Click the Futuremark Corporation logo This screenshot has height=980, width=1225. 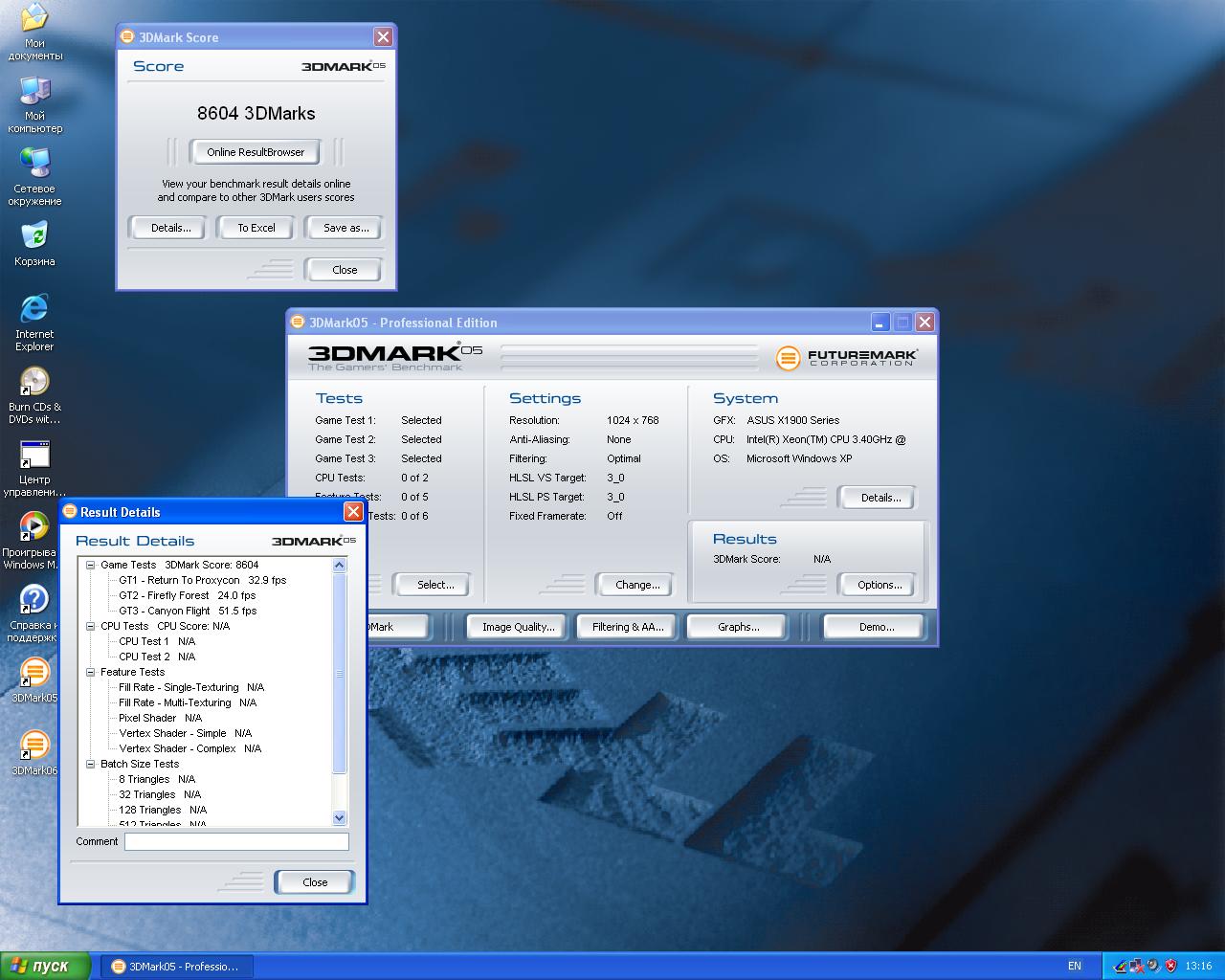click(x=846, y=358)
